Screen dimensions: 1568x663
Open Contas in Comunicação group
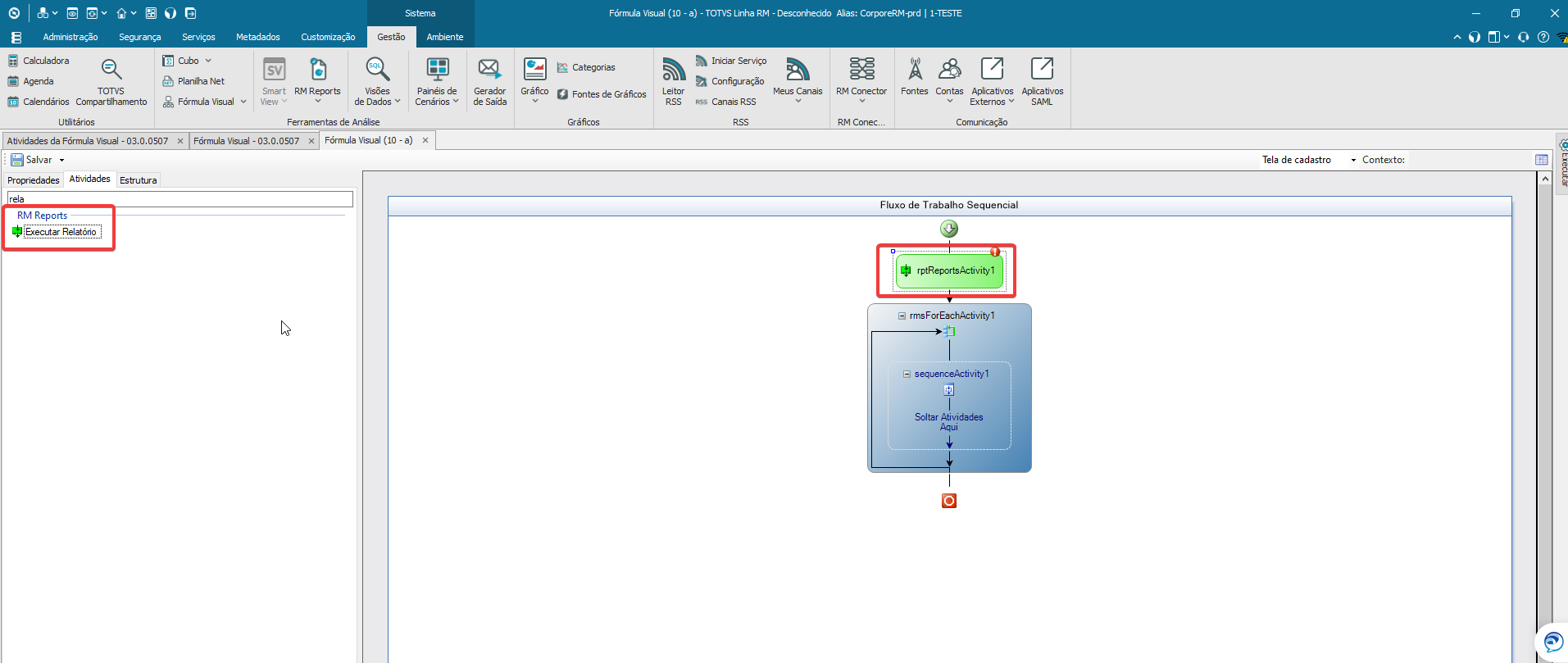click(x=949, y=80)
